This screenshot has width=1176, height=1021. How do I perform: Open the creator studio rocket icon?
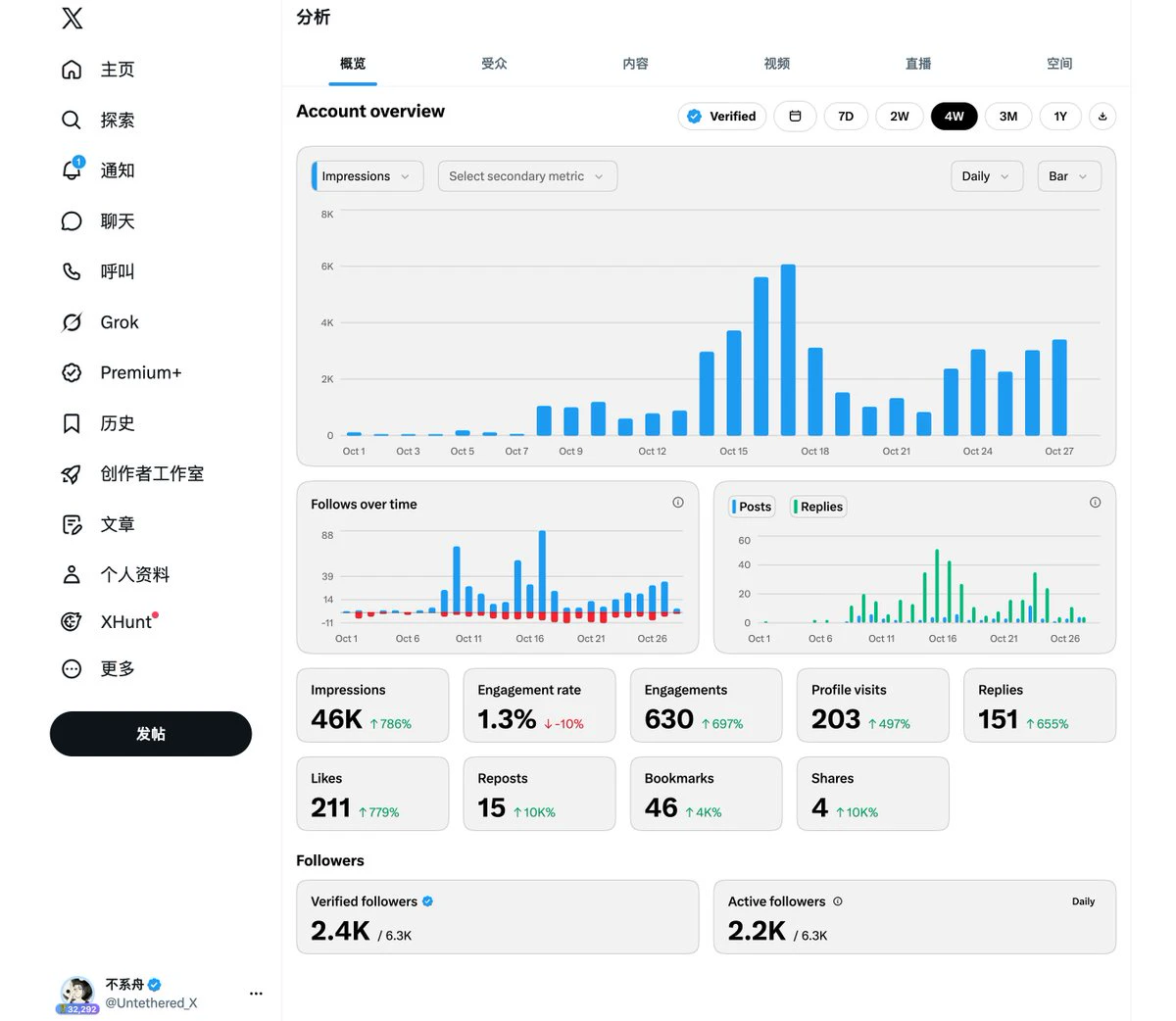72,474
